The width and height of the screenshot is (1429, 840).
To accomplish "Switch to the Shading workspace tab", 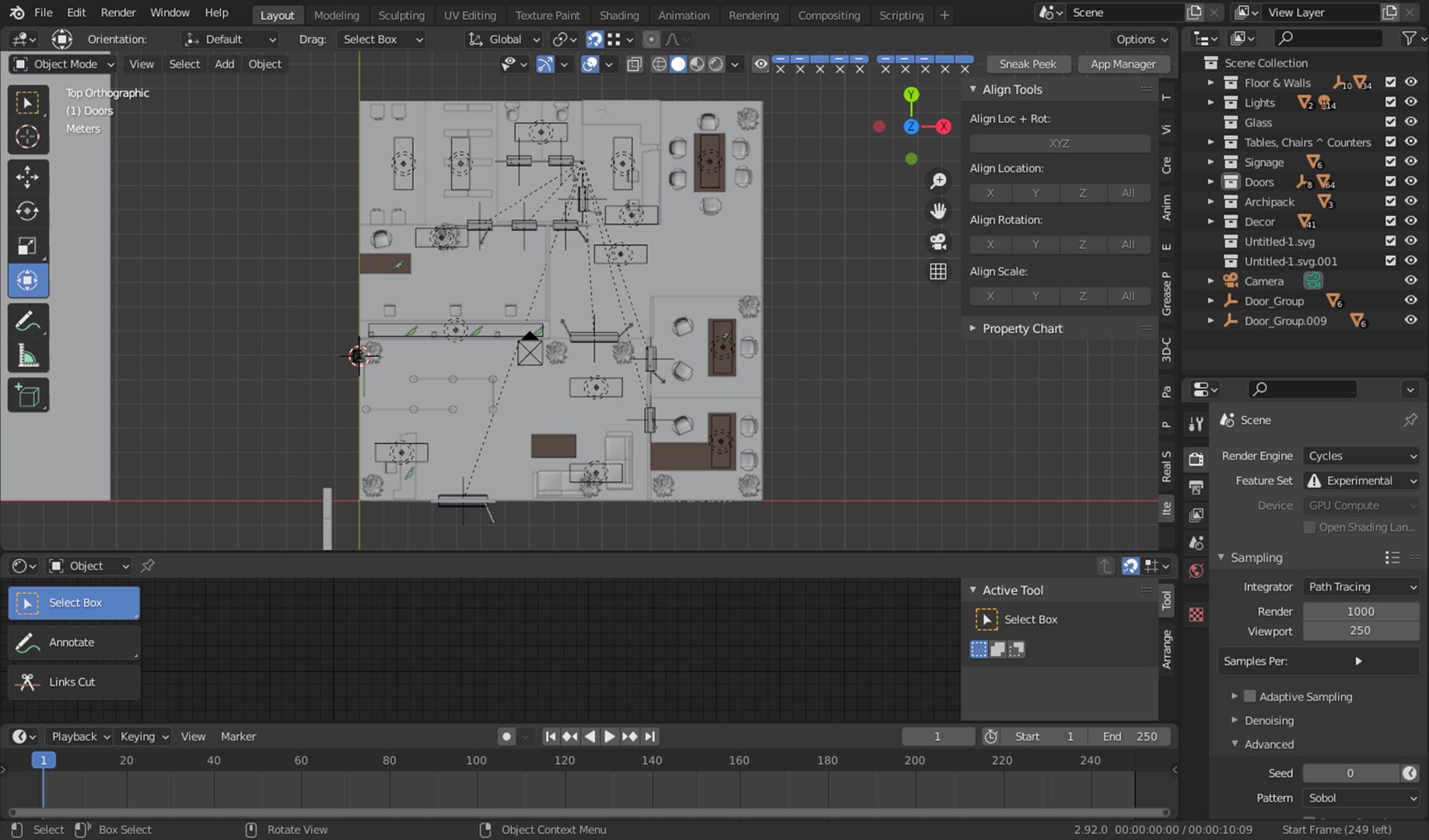I will [x=618, y=15].
